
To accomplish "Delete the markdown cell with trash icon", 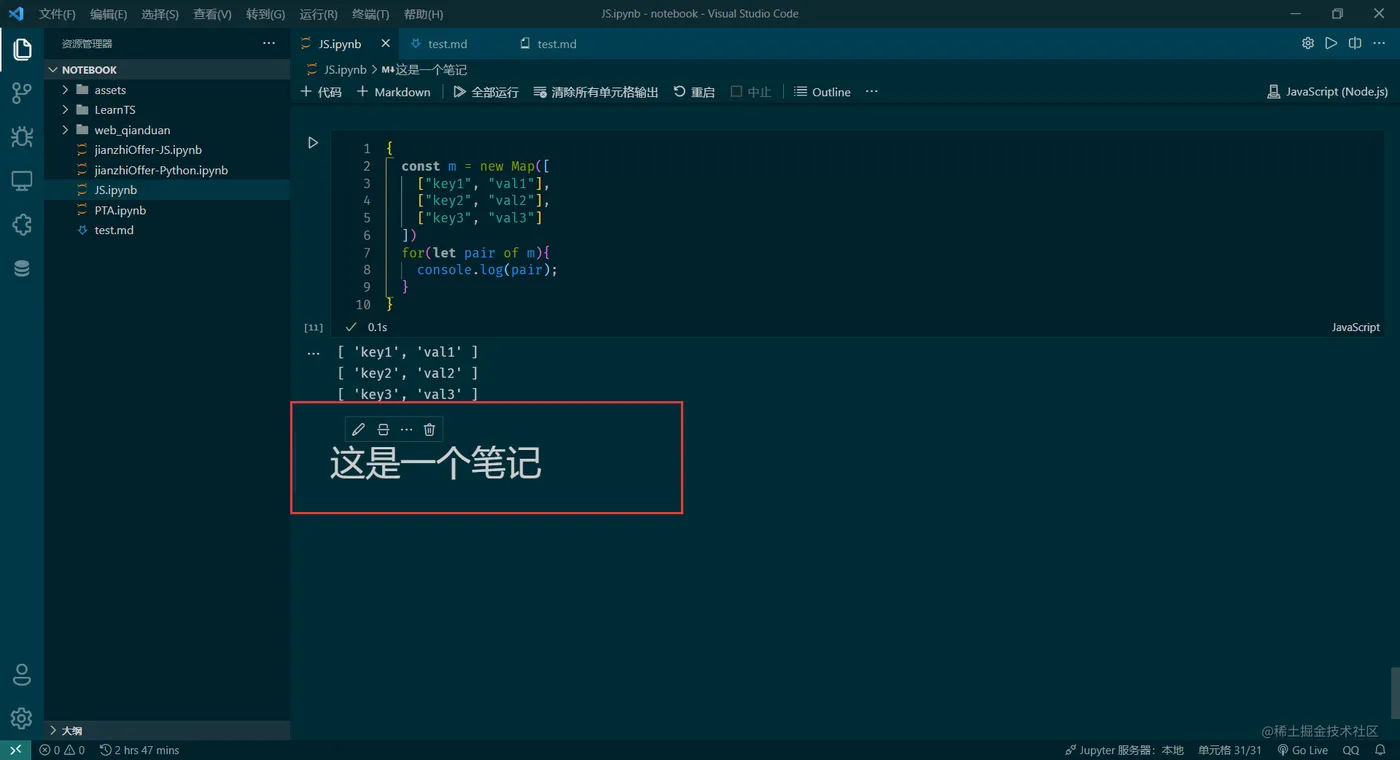I will point(429,429).
